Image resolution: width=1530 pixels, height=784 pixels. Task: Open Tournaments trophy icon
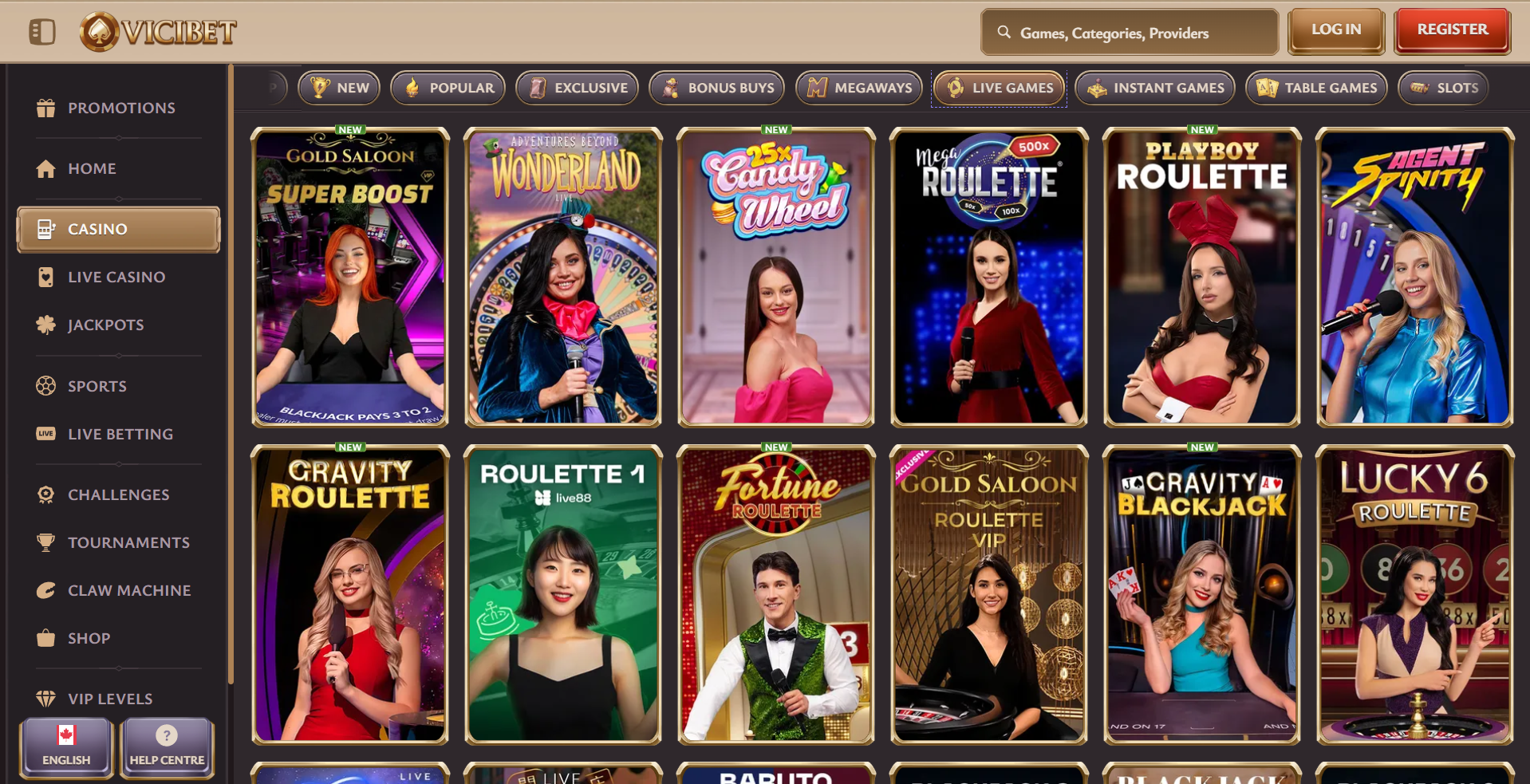click(x=45, y=542)
